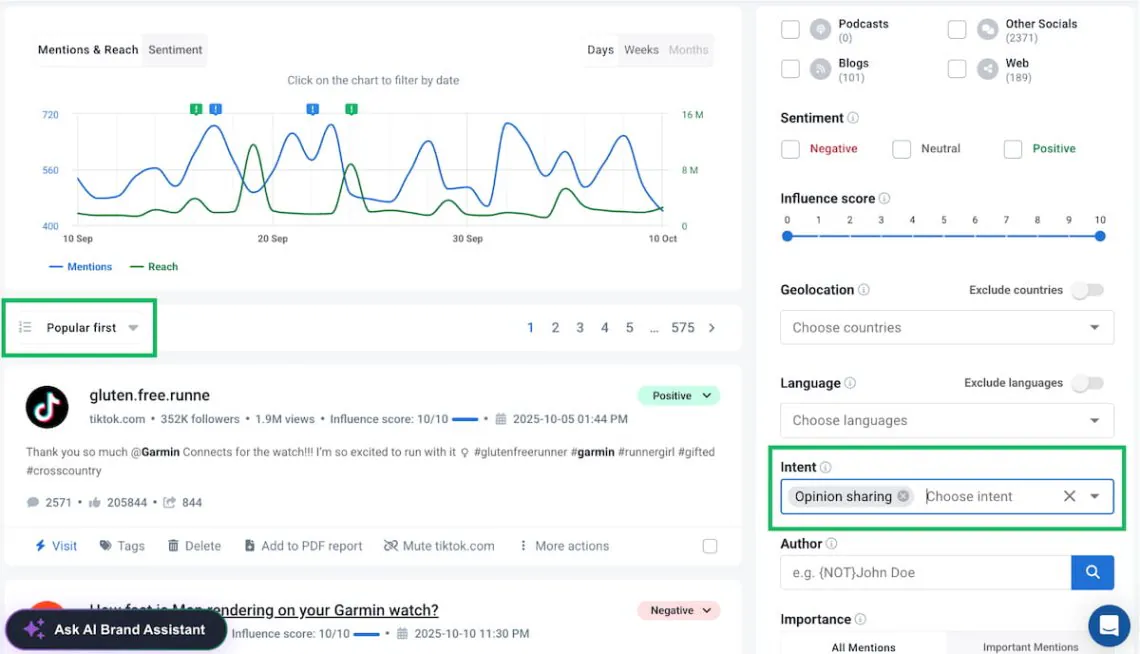This screenshot has width=1140, height=654.
Task: Switch to the Sentiment chart tab
Action: coord(175,50)
